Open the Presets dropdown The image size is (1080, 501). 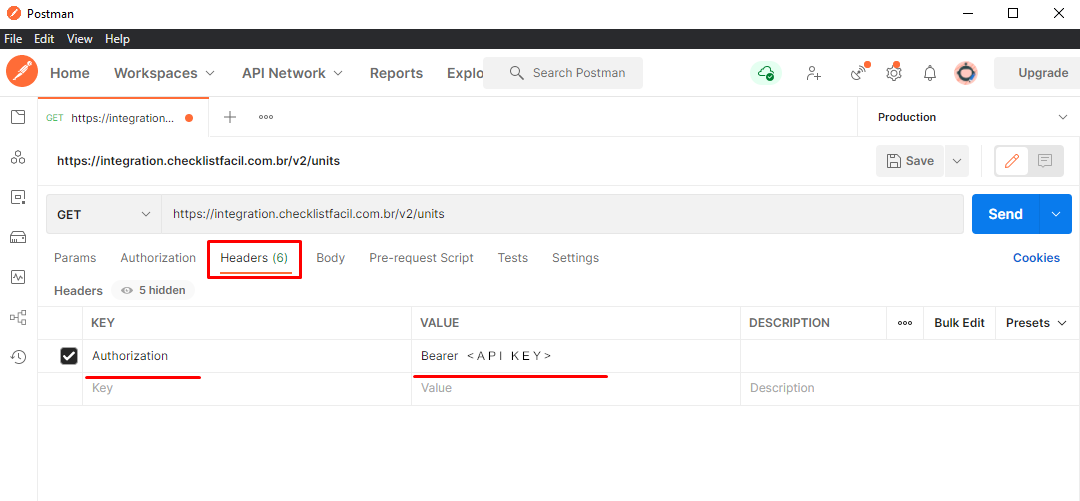click(1036, 323)
